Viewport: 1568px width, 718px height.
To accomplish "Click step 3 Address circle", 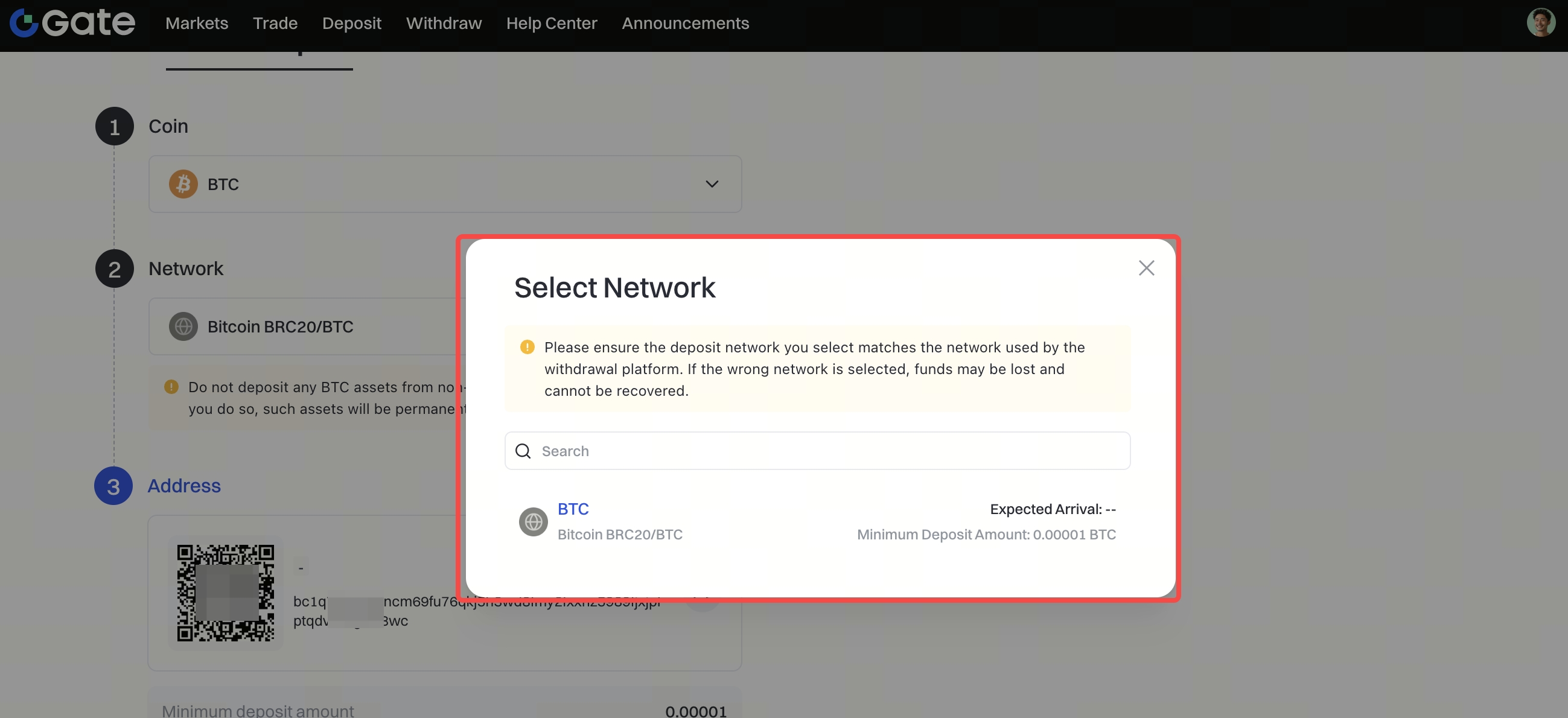I will point(113,486).
